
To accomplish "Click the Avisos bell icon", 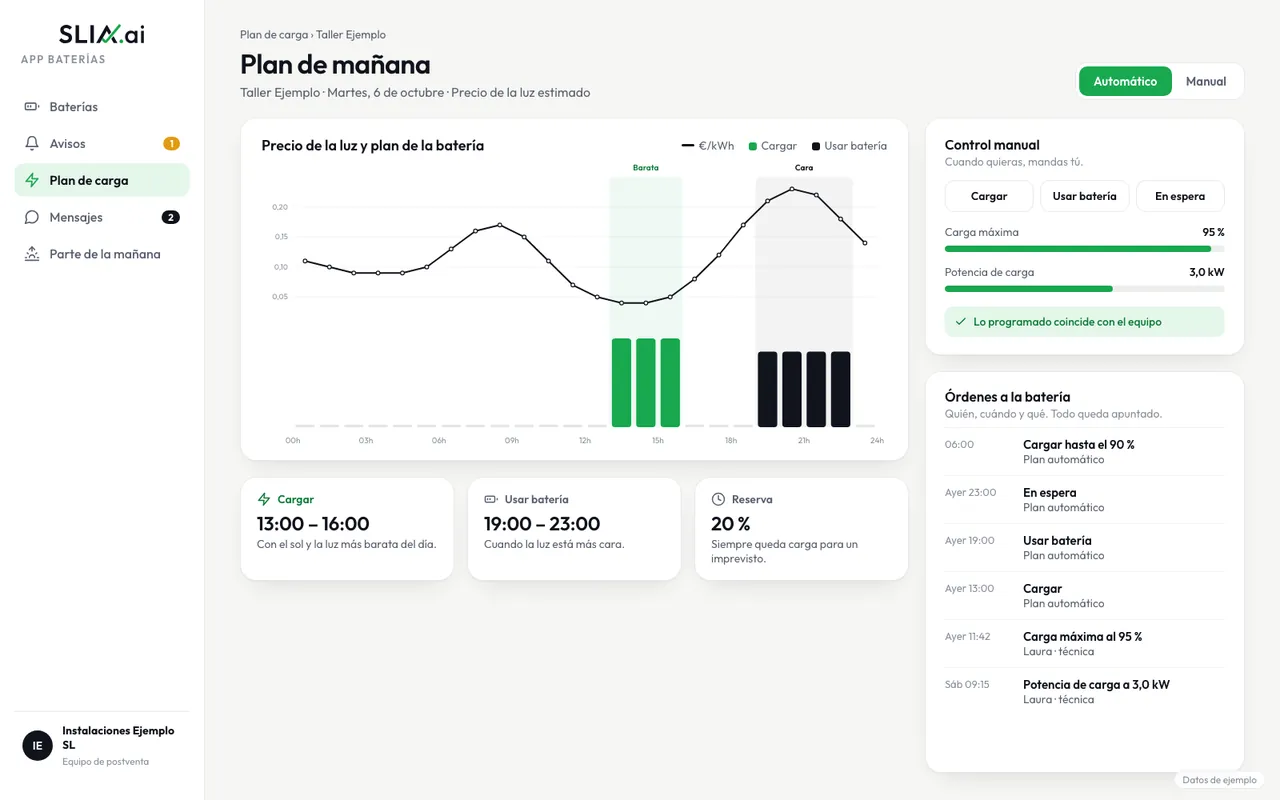I will click(x=32, y=143).
